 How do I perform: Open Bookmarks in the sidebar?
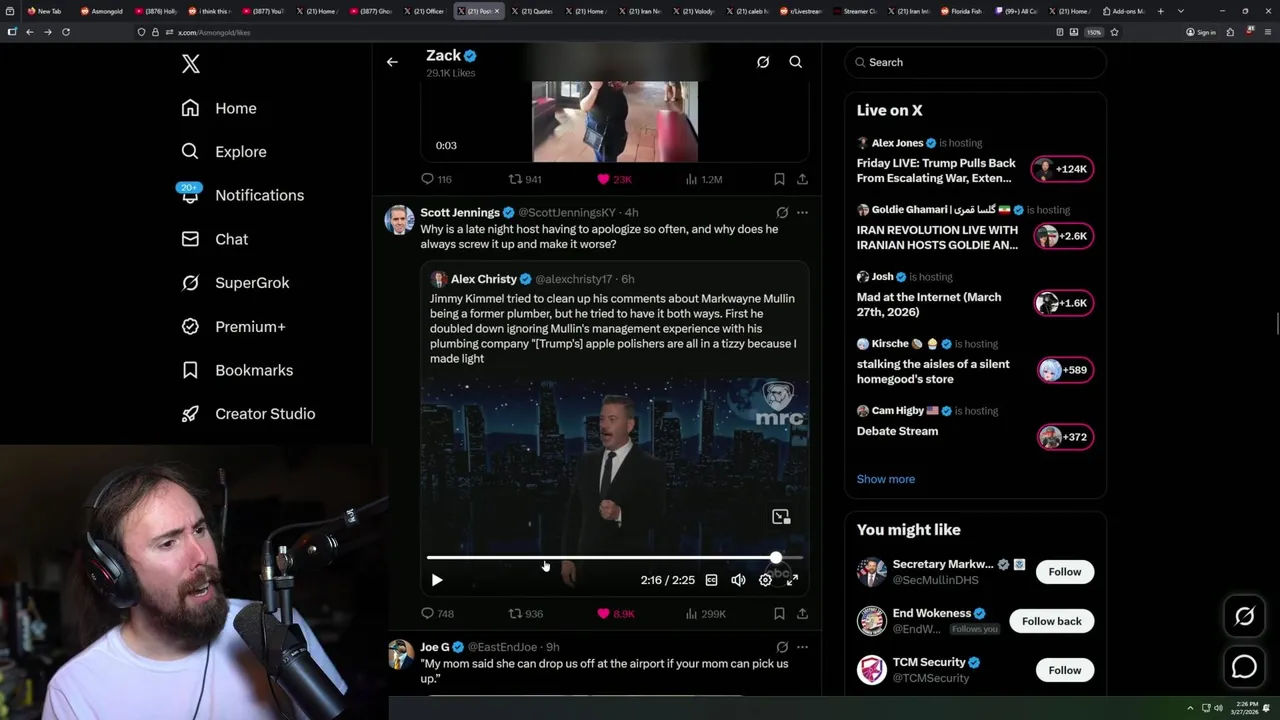[237, 370]
